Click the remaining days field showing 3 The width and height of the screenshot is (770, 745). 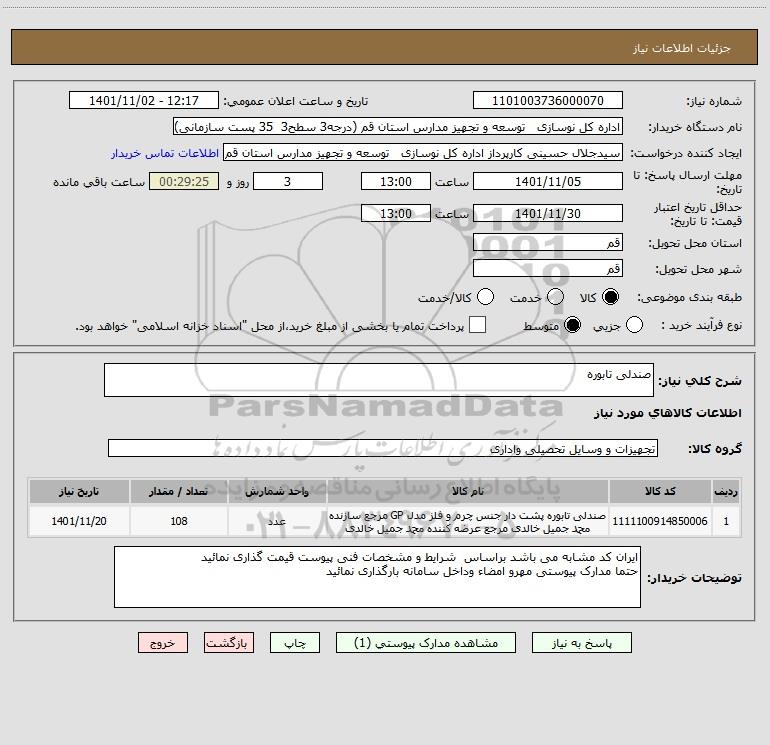click(x=288, y=182)
